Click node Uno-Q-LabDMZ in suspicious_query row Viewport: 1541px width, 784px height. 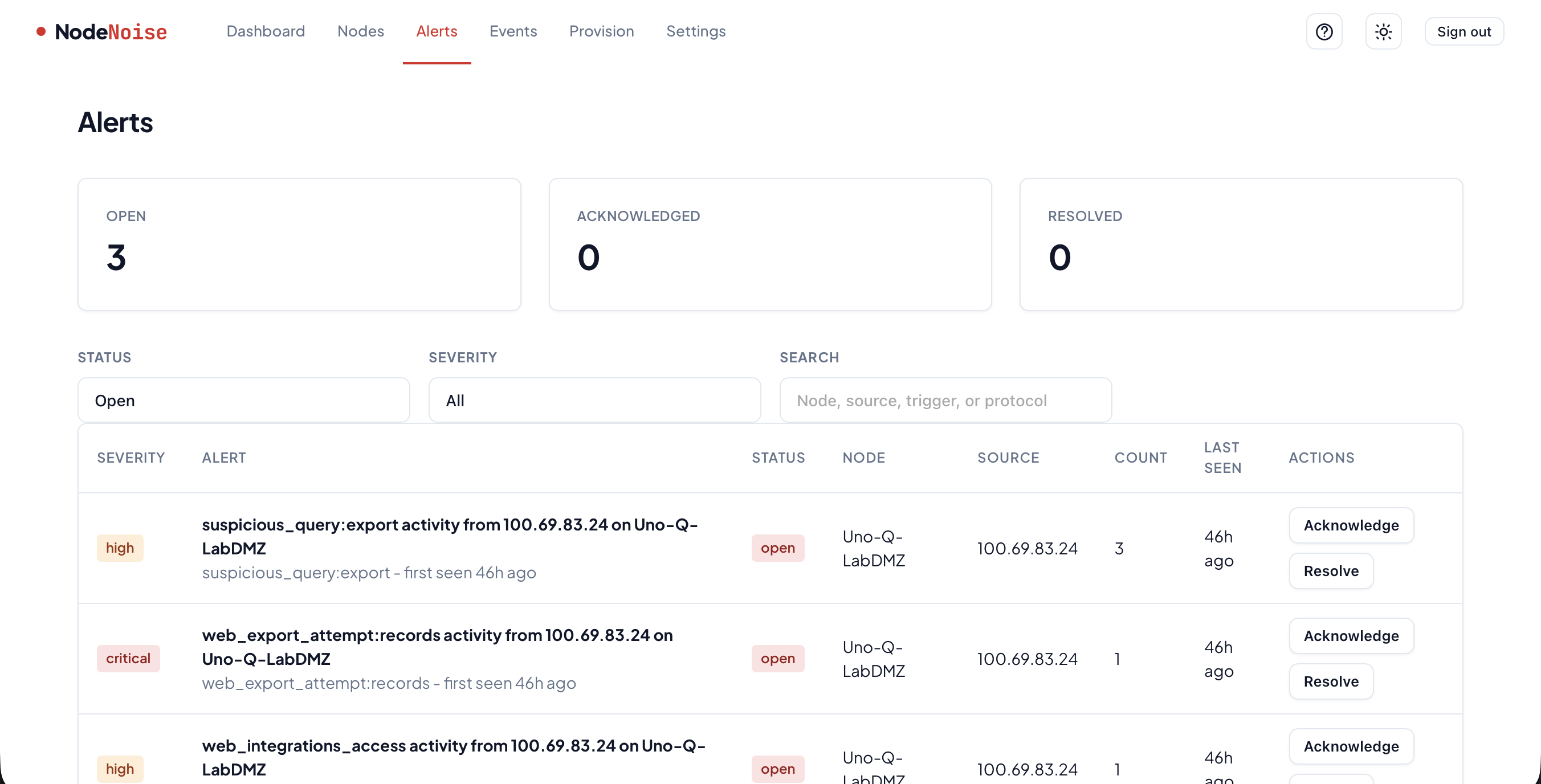874,548
